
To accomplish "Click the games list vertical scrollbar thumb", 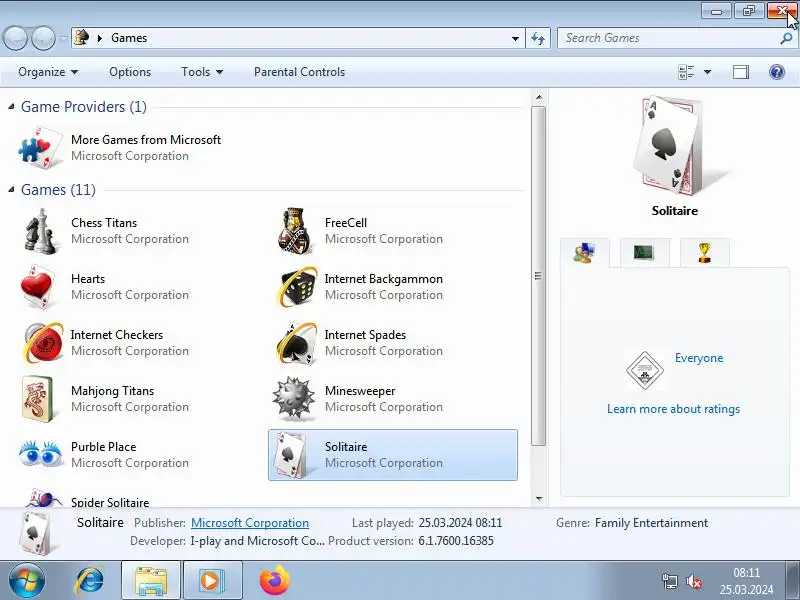I will [x=538, y=276].
